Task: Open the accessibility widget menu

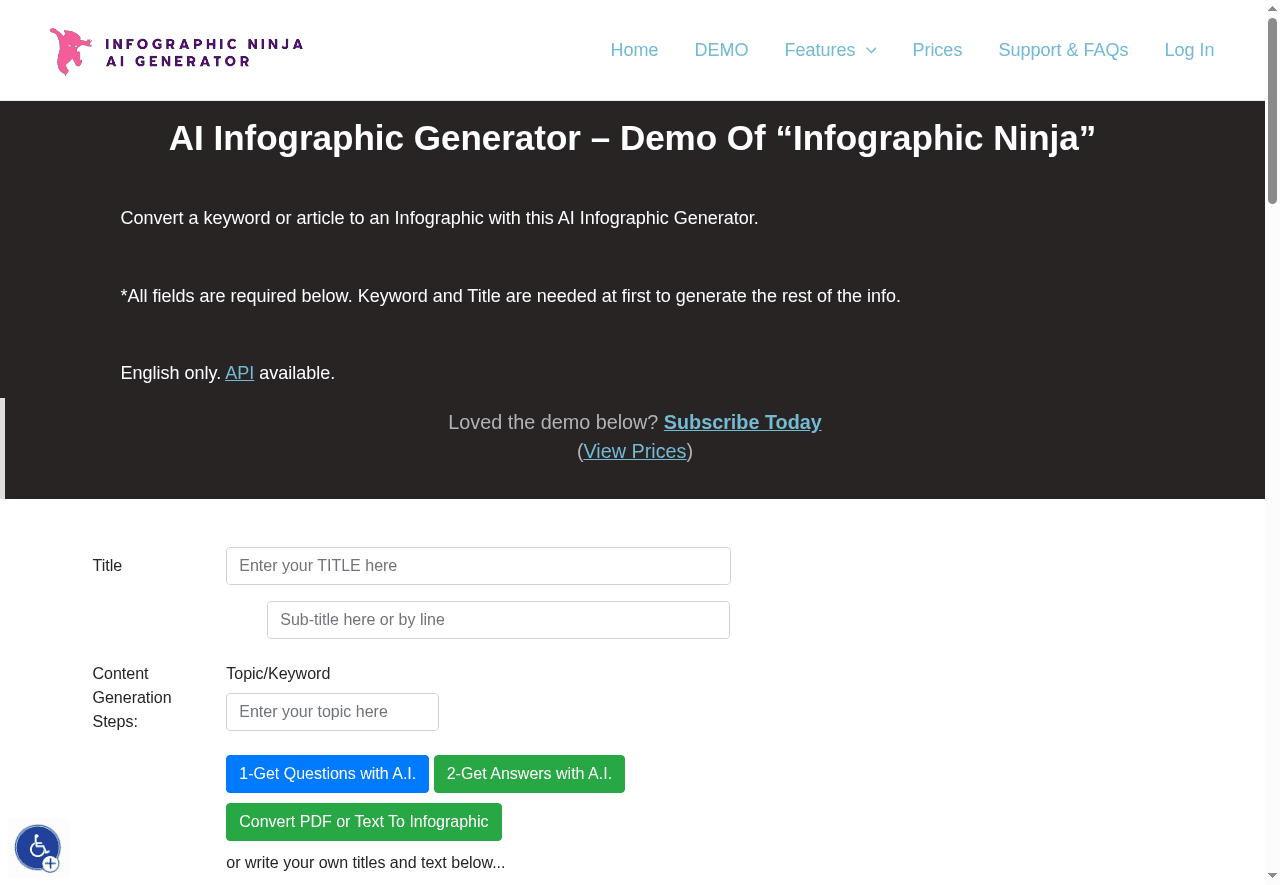Action: 38,847
